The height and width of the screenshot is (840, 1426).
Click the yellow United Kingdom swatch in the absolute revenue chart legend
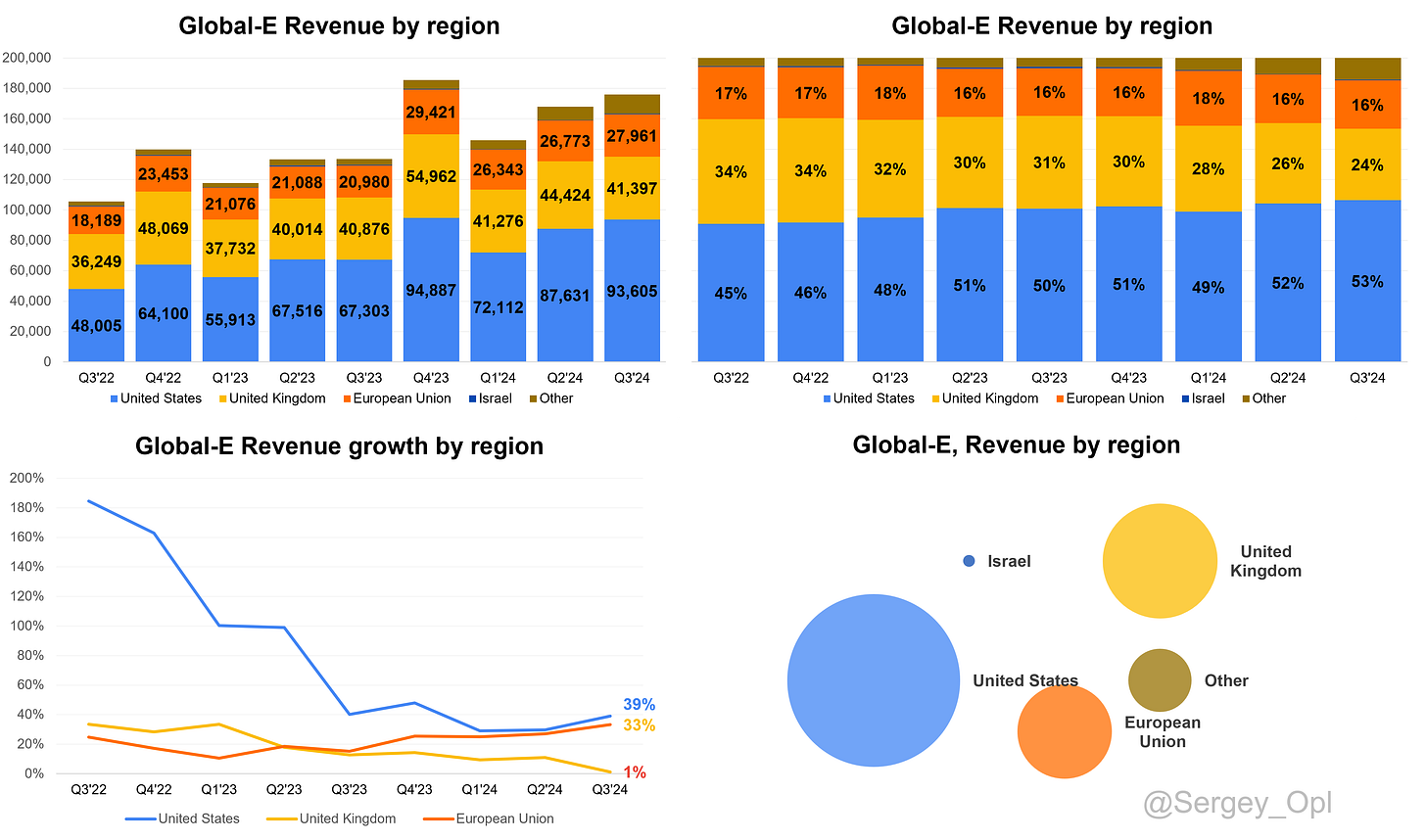coord(222,398)
